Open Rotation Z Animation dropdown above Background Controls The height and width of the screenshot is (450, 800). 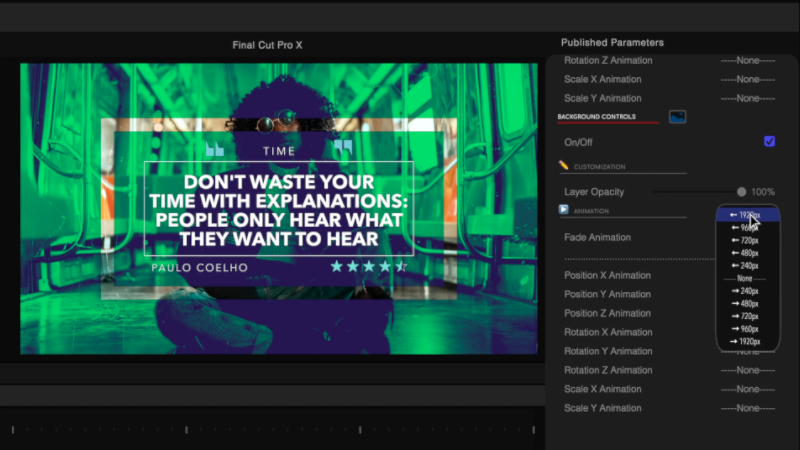coord(748,60)
